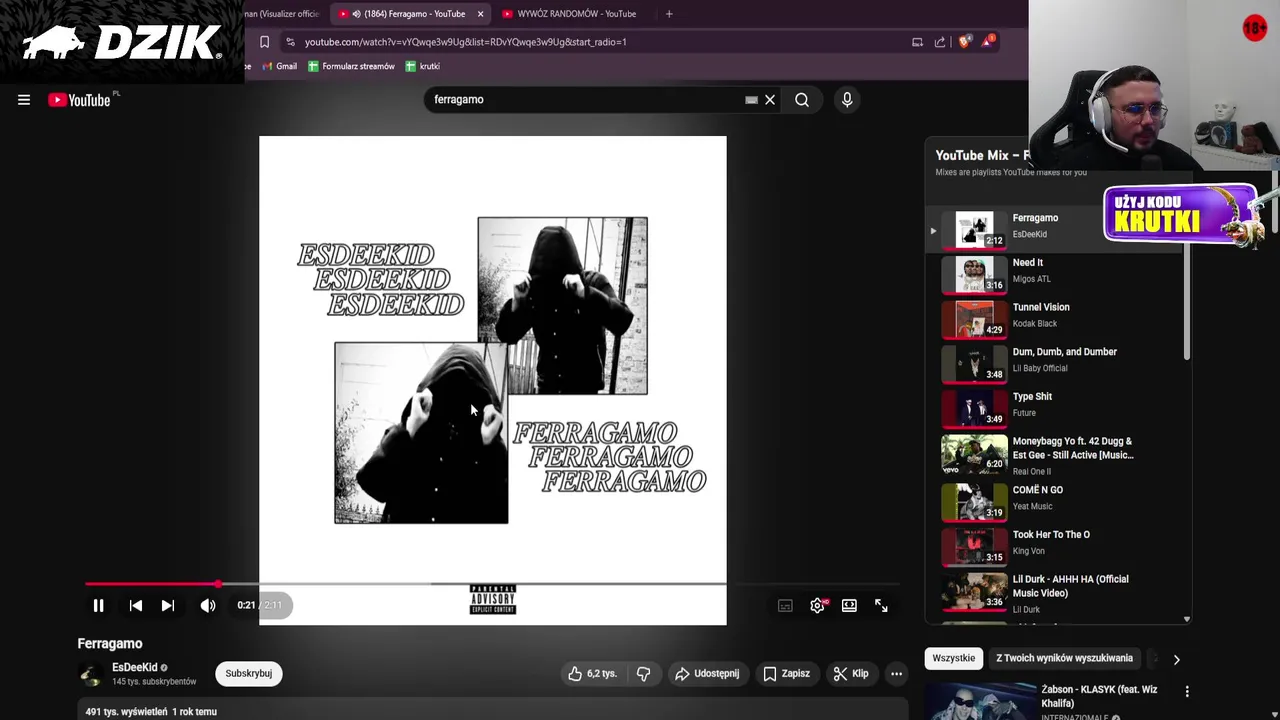Open Brave rewards triangle icon
The height and width of the screenshot is (720, 1280).
pos(988,41)
